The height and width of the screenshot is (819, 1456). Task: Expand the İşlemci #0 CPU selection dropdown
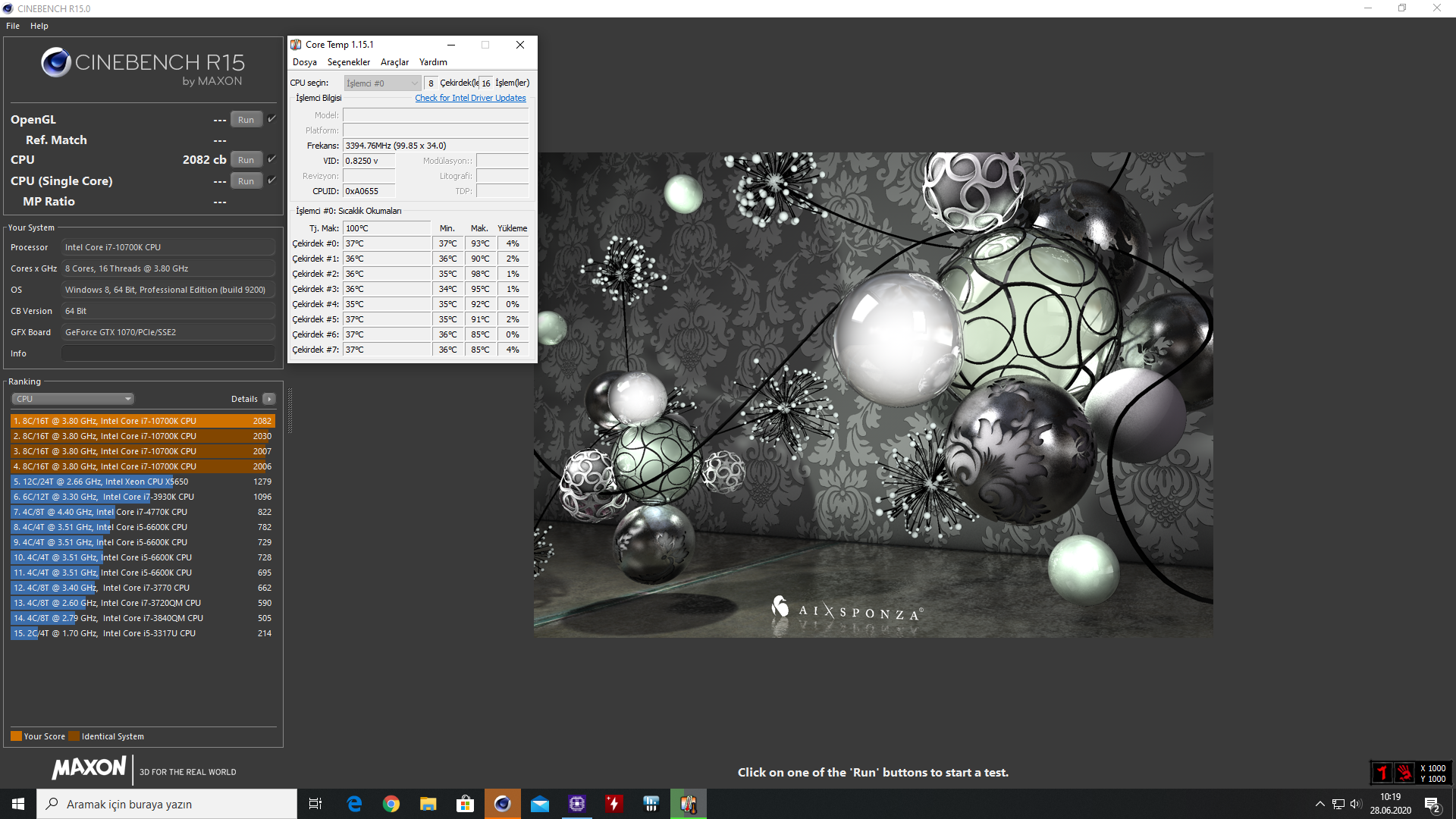(382, 83)
